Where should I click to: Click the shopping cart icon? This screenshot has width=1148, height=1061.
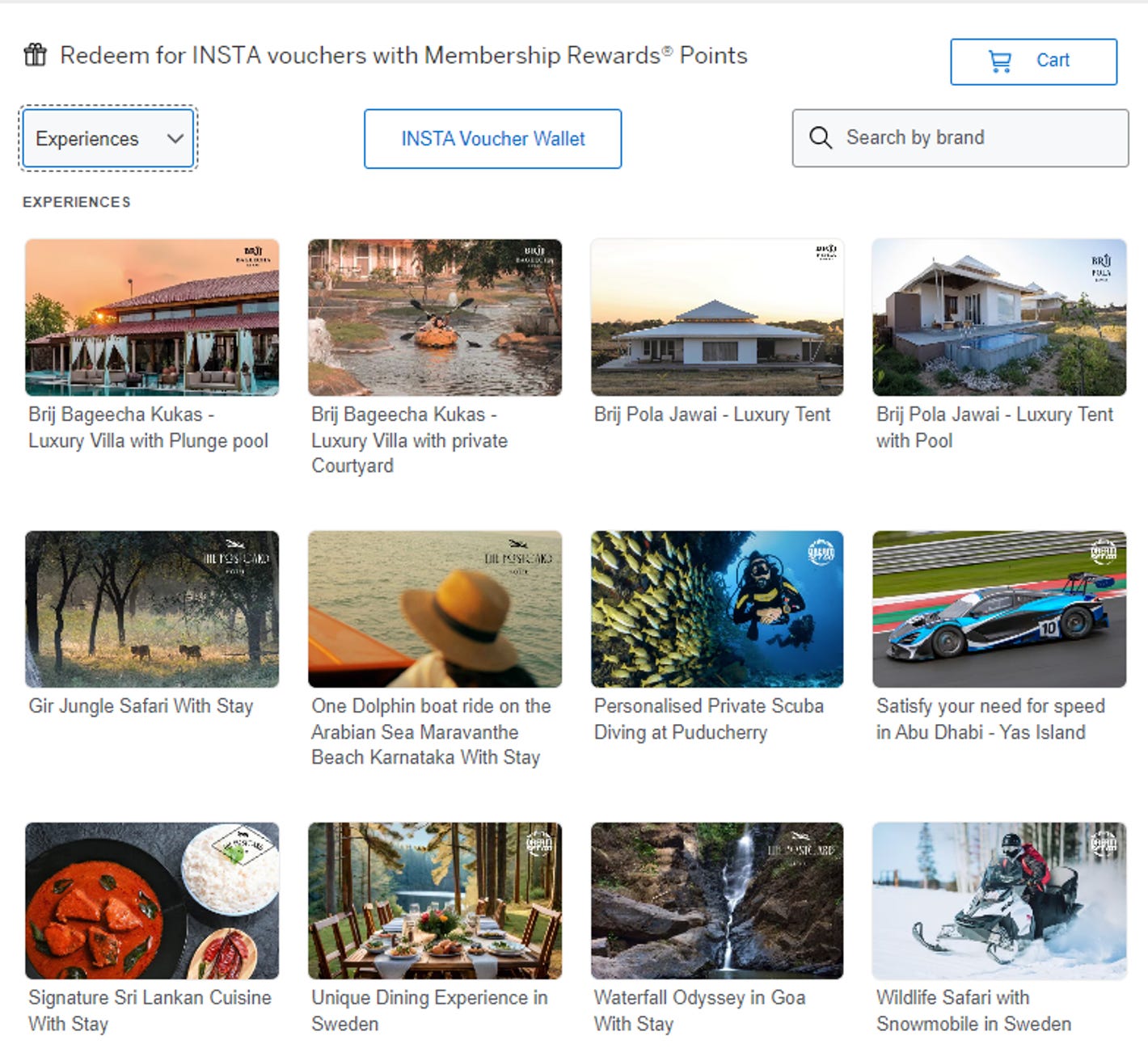click(1000, 60)
